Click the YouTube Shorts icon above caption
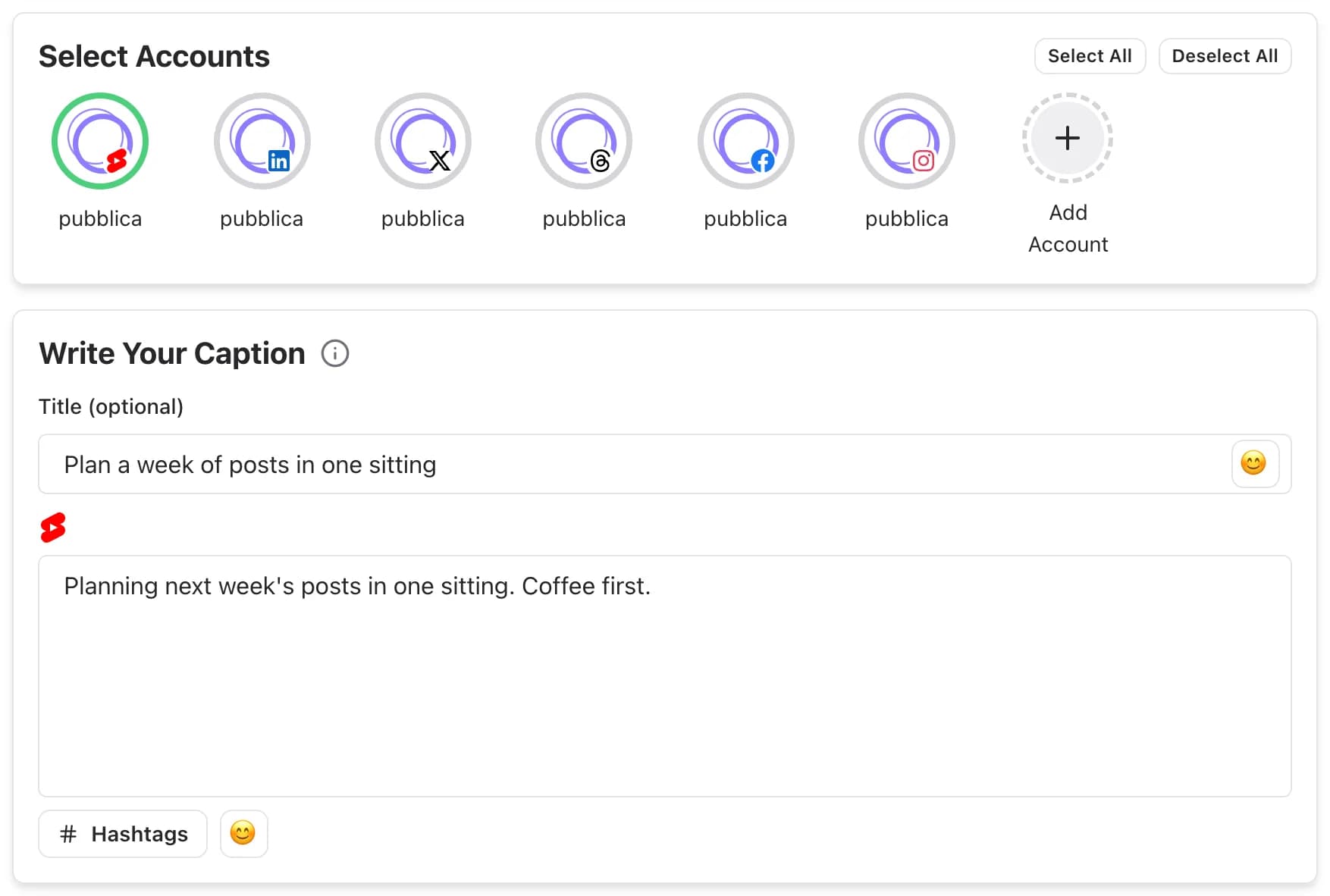The image size is (1330, 896). coord(53,528)
